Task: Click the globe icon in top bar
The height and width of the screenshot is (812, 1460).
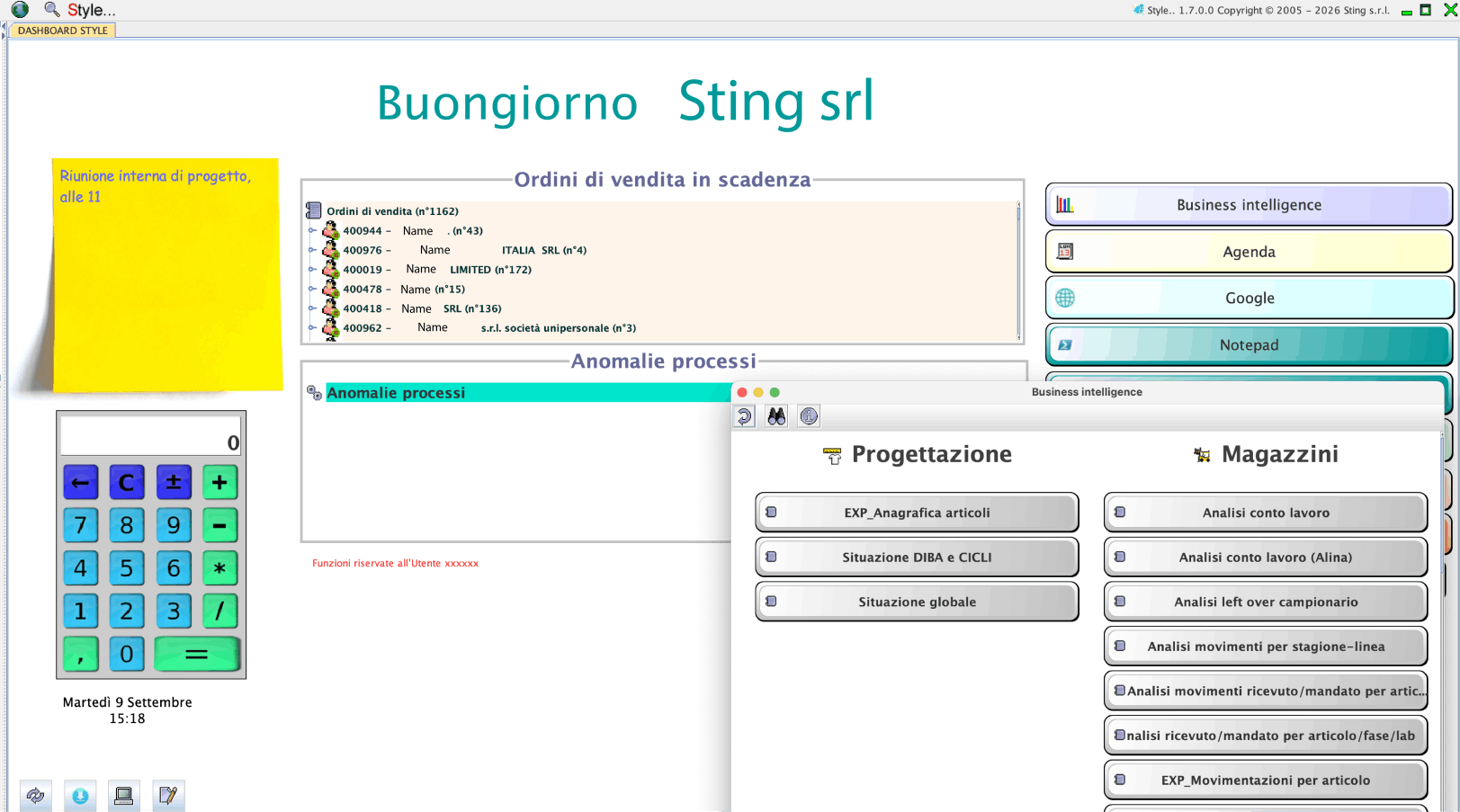Action: 20,10
